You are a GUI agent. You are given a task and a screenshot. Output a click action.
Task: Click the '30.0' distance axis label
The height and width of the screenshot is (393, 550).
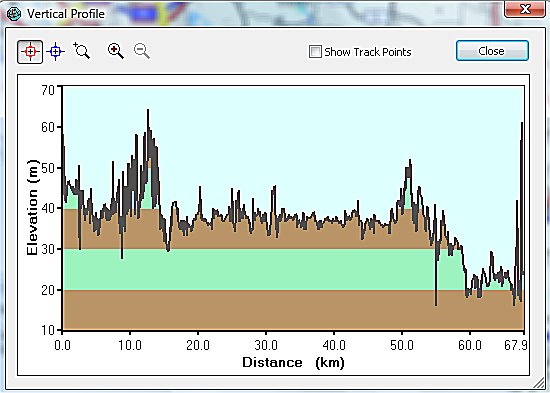click(266, 345)
